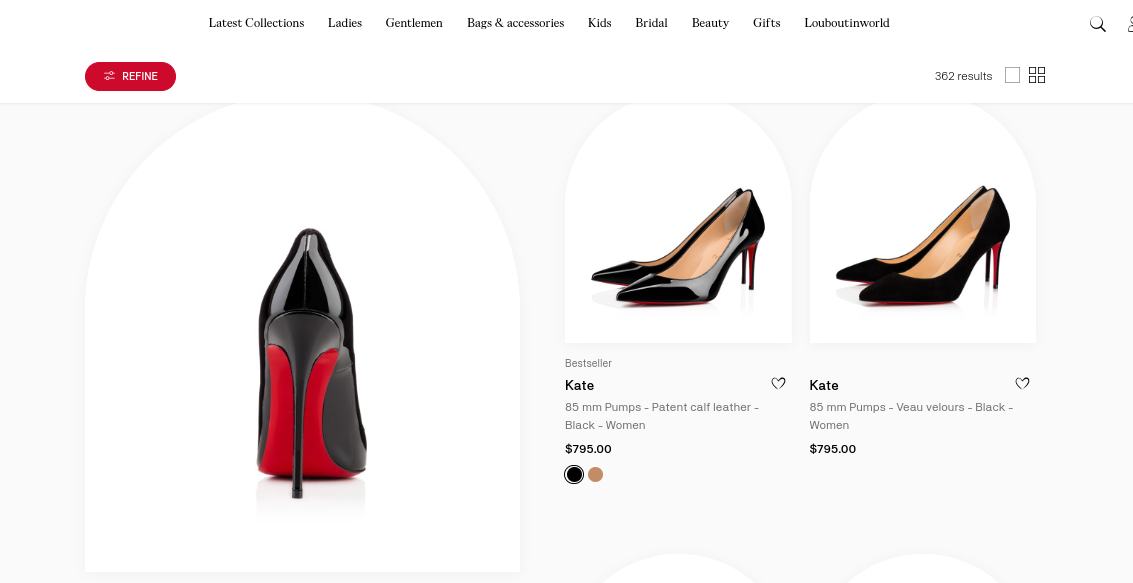Open the search magnifier icon
This screenshot has width=1133, height=583.
[x=1098, y=24]
